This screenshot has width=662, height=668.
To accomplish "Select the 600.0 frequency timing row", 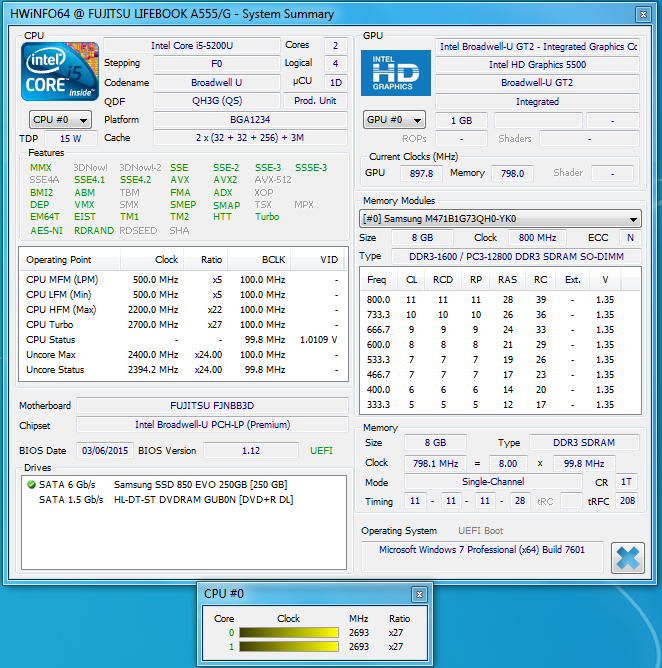I will 500,345.
